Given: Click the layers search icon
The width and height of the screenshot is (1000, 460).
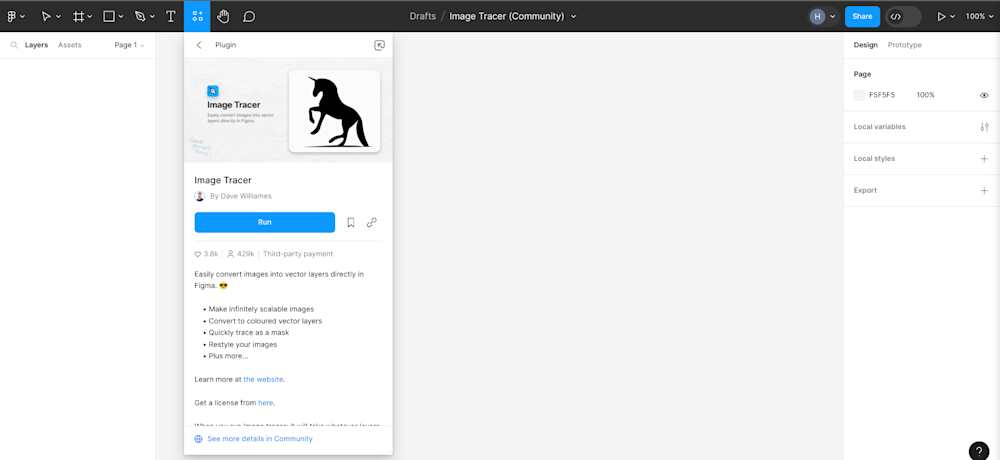Looking at the screenshot, I should [x=14, y=45].
